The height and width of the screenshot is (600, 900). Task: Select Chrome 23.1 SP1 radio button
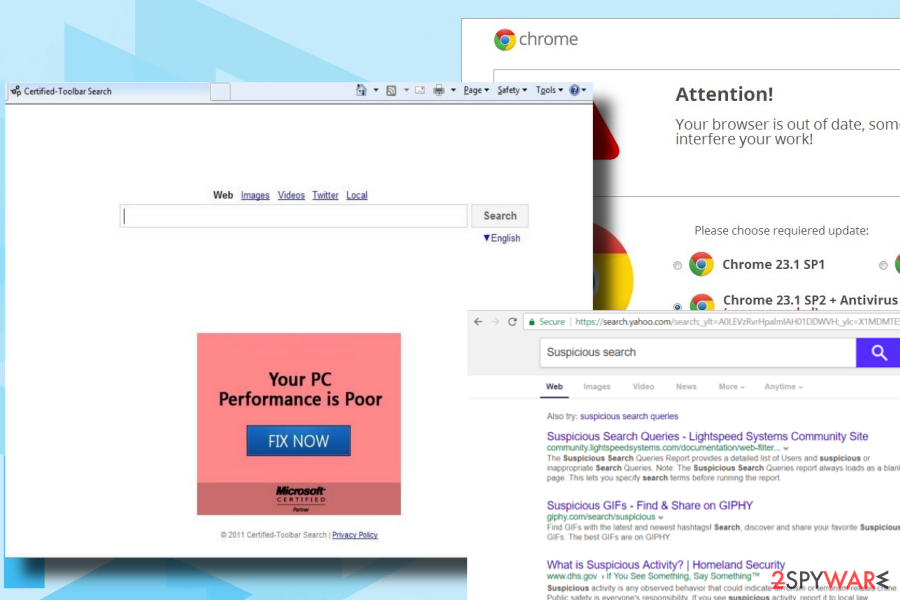pos(677,265)
